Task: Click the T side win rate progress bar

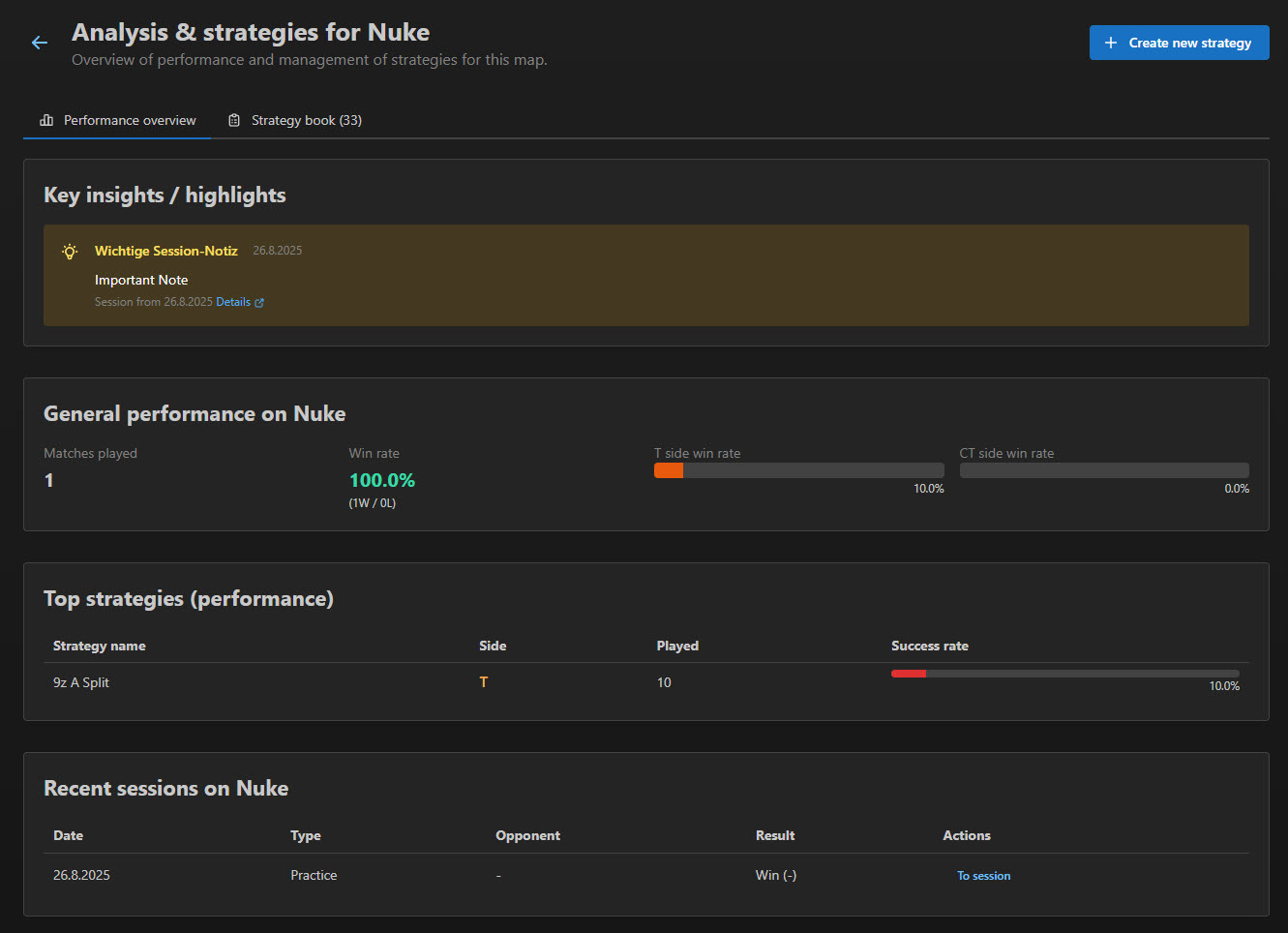Action: (x=798, y=469)
